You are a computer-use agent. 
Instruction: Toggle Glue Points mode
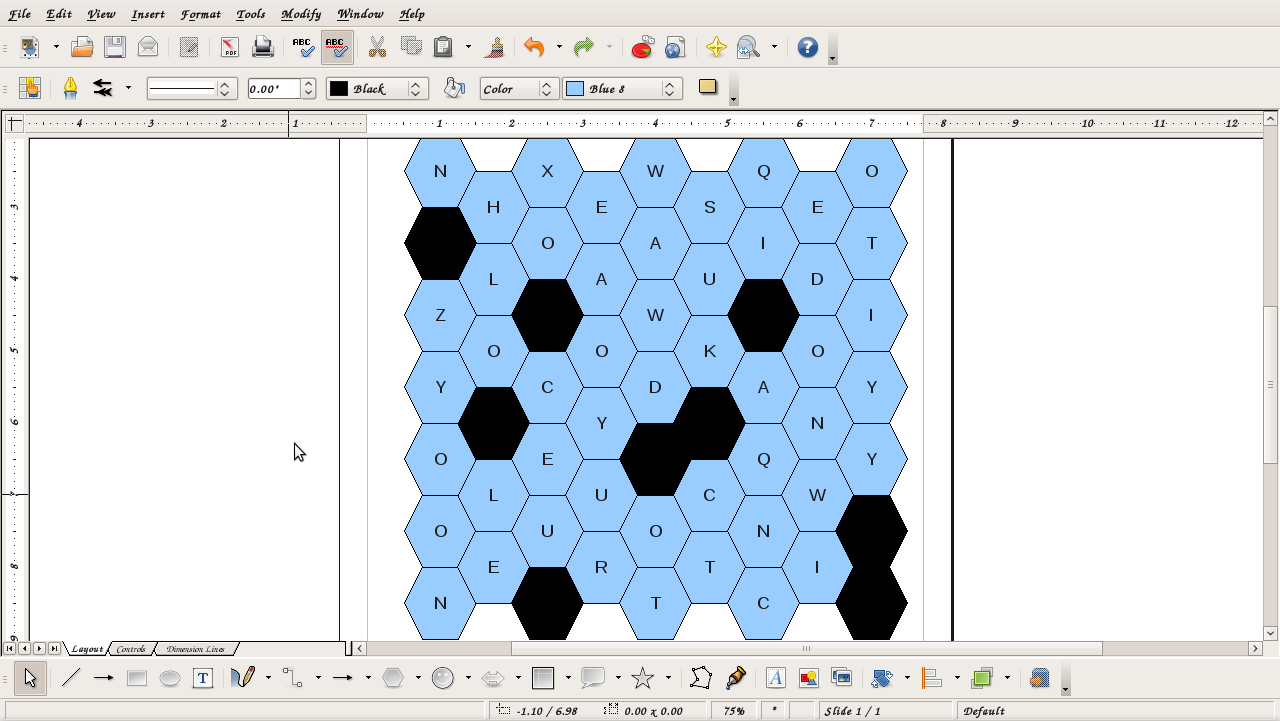736,678
